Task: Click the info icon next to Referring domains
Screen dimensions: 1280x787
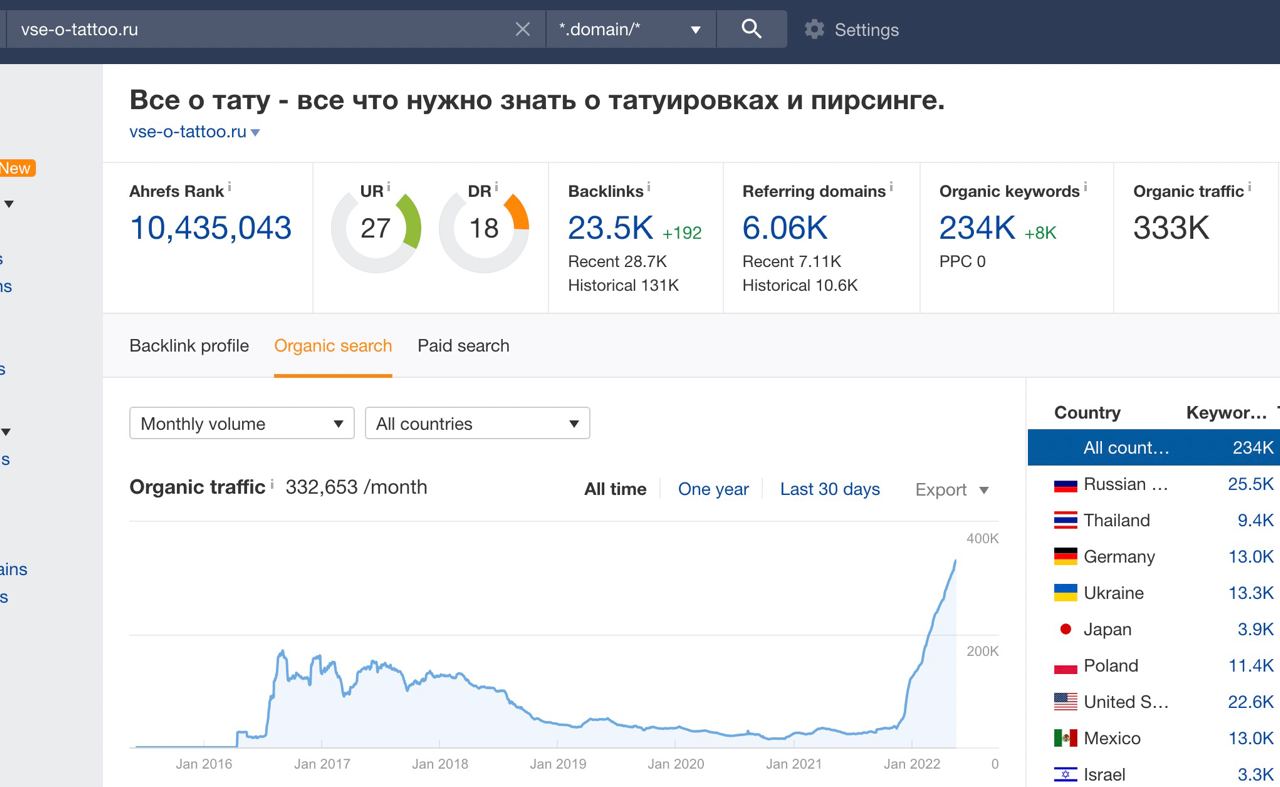Action: [x=891, y=187]
